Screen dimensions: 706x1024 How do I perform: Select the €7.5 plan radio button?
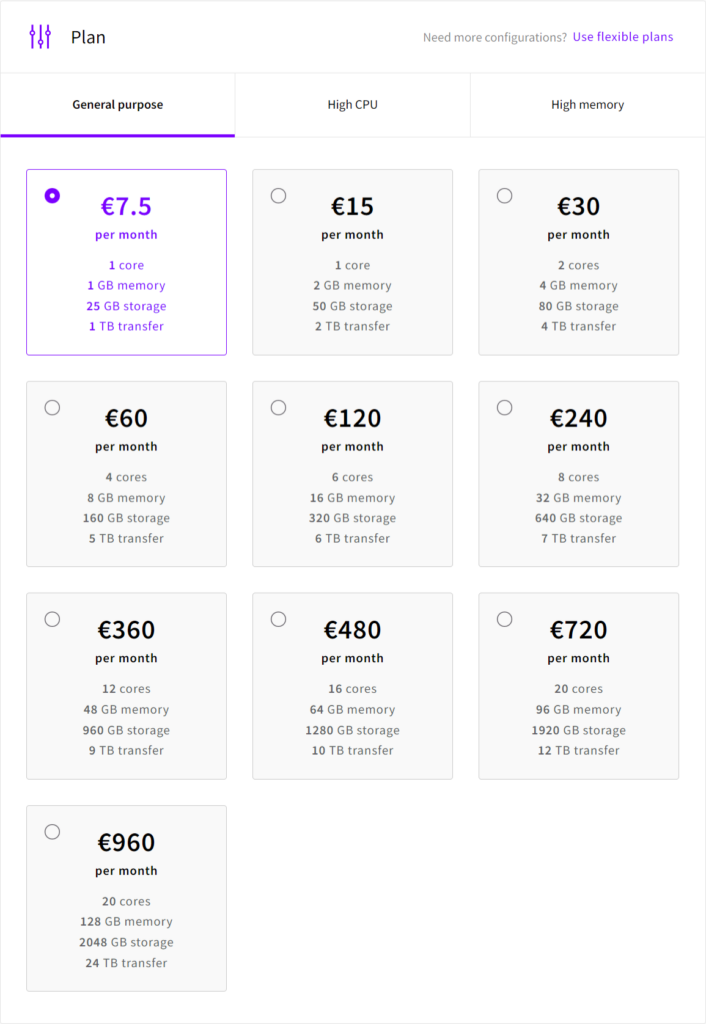52,196
